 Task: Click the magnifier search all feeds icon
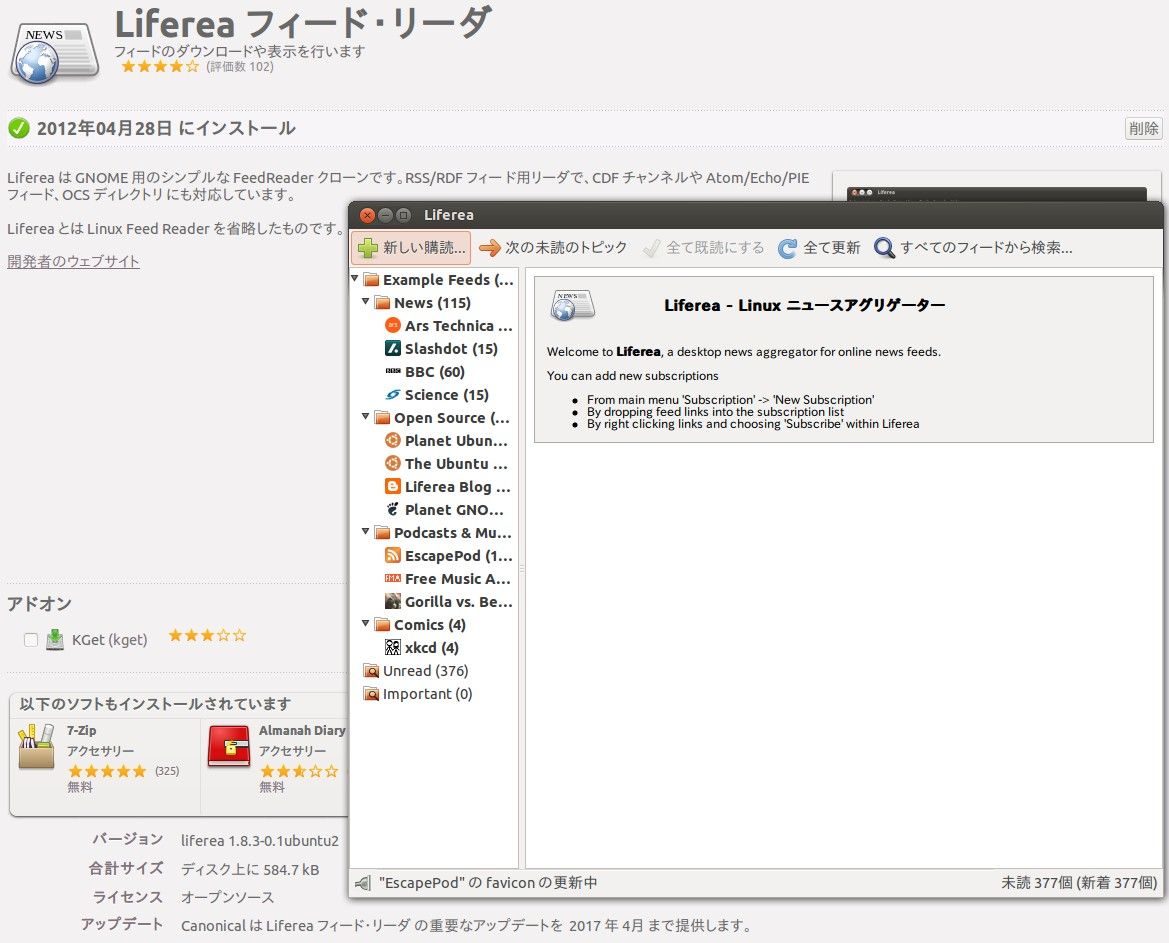pyautogui.click(x=884, y=247)
